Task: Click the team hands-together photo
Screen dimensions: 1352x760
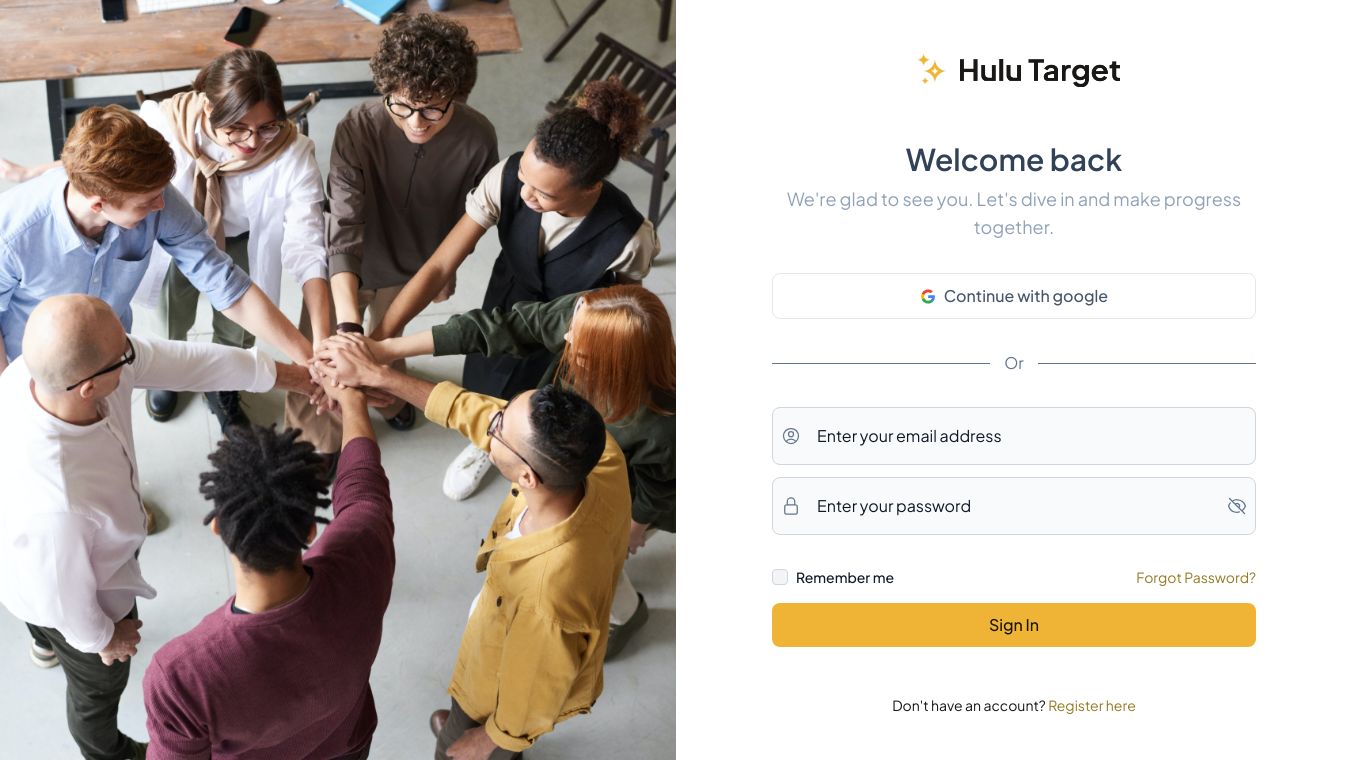Action: (x=338, y=380)
